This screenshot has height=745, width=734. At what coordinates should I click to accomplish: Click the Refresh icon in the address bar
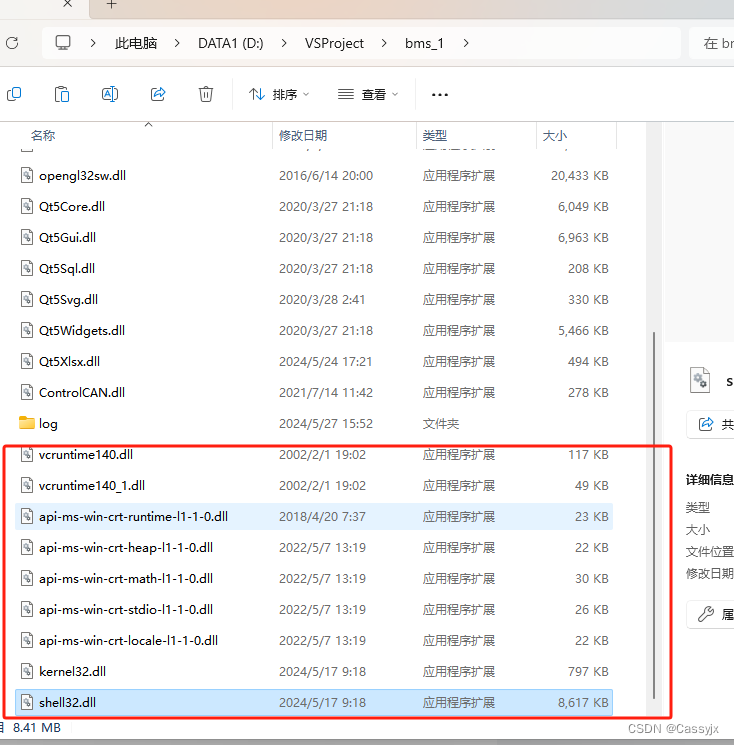point(12,43)
